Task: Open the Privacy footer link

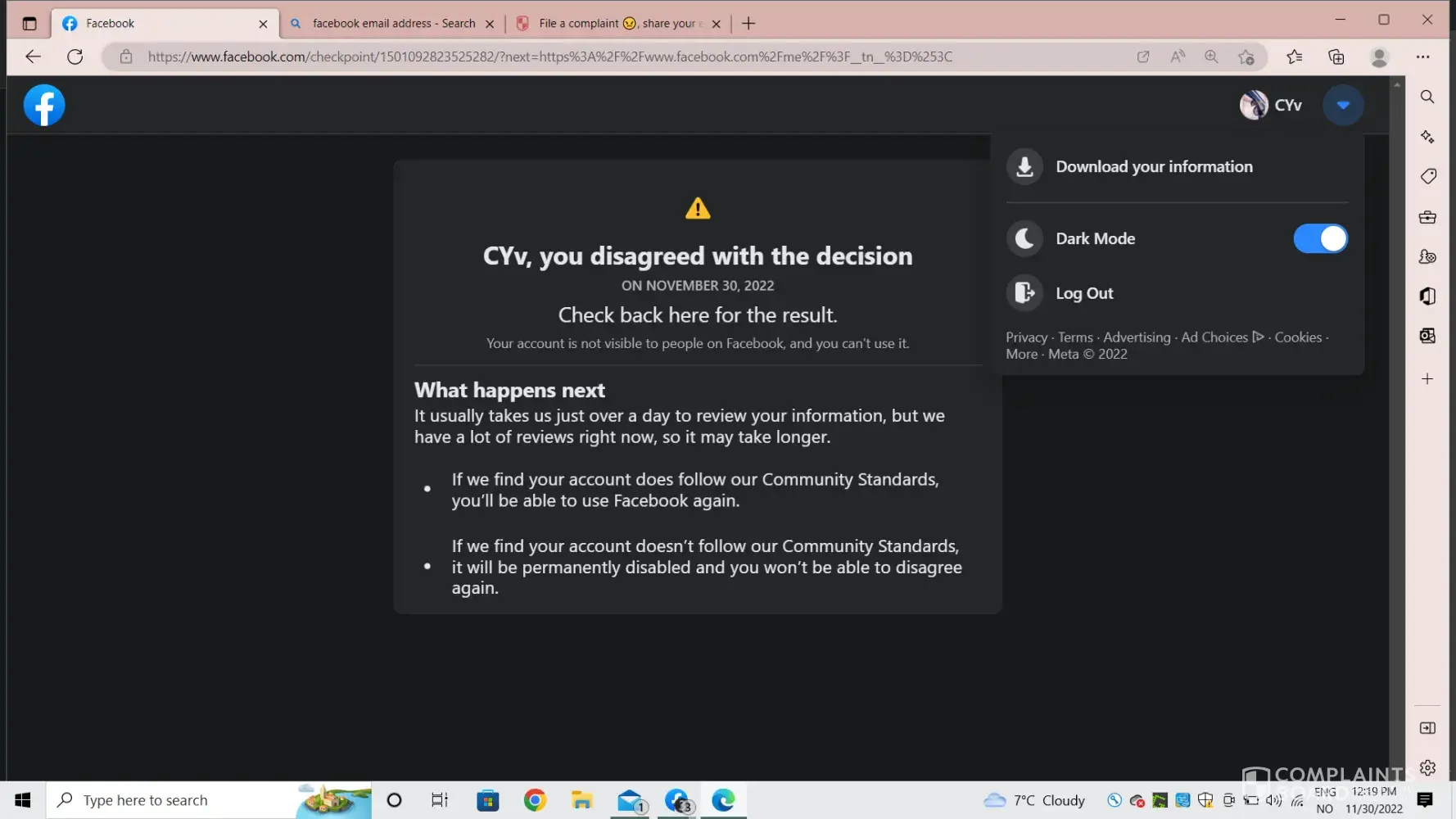Action: point(1026,337)
